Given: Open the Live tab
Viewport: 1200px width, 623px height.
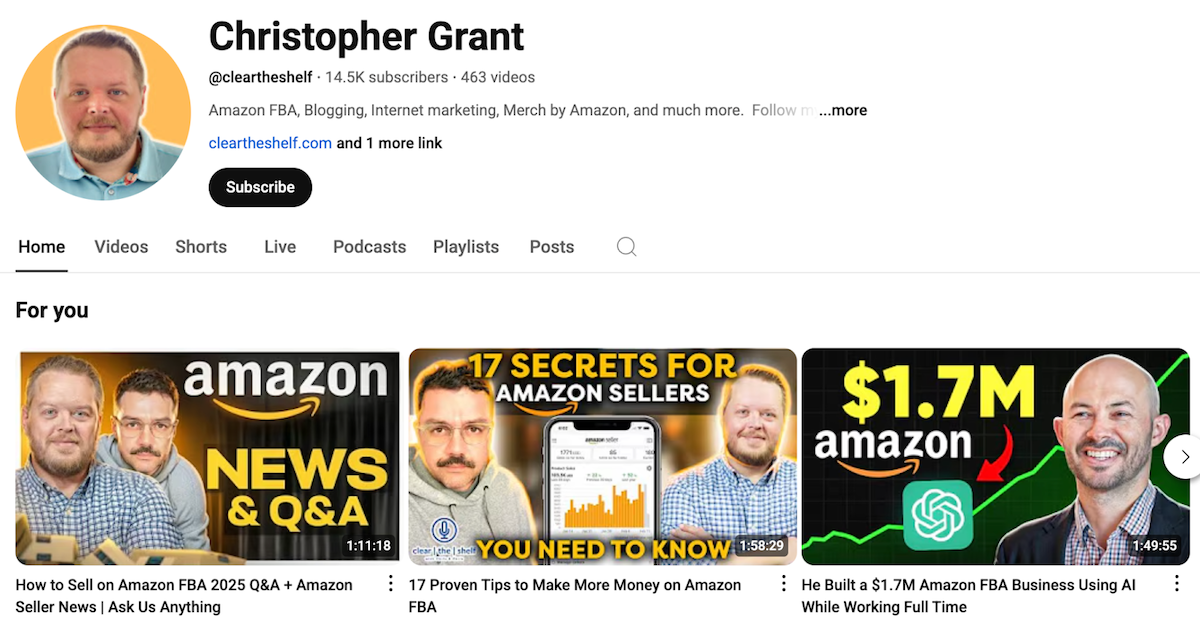Looking at the screenshot, I should tap(280, 247).
